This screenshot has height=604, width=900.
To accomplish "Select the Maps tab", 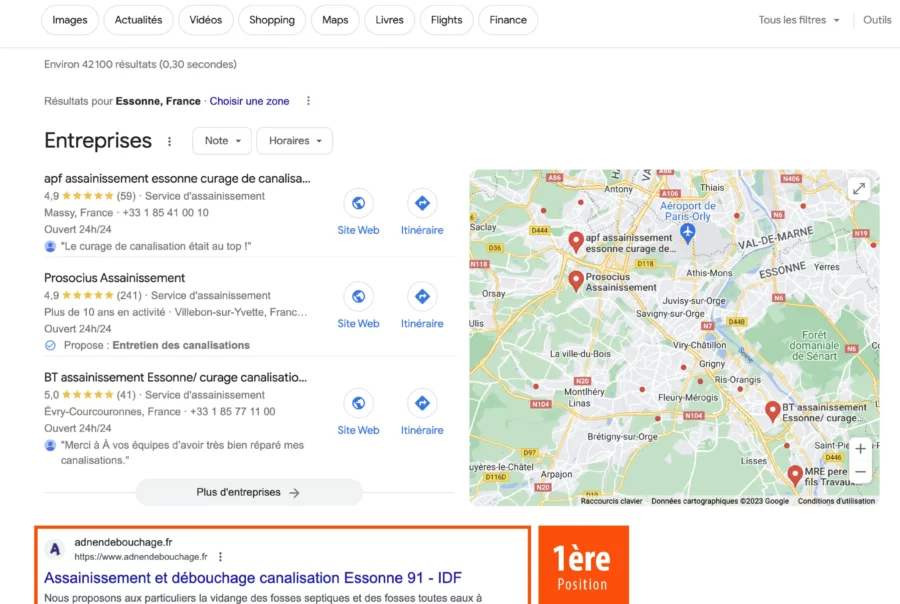I will click(x=335, y=20).
